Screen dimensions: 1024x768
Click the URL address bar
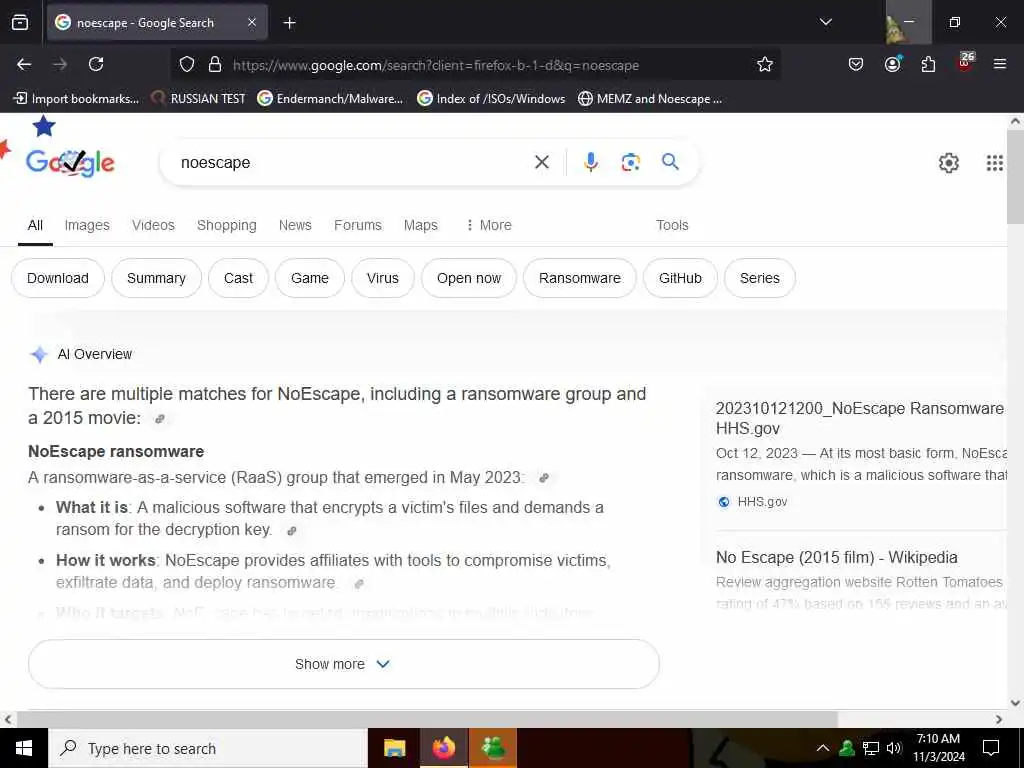[436, 65]
